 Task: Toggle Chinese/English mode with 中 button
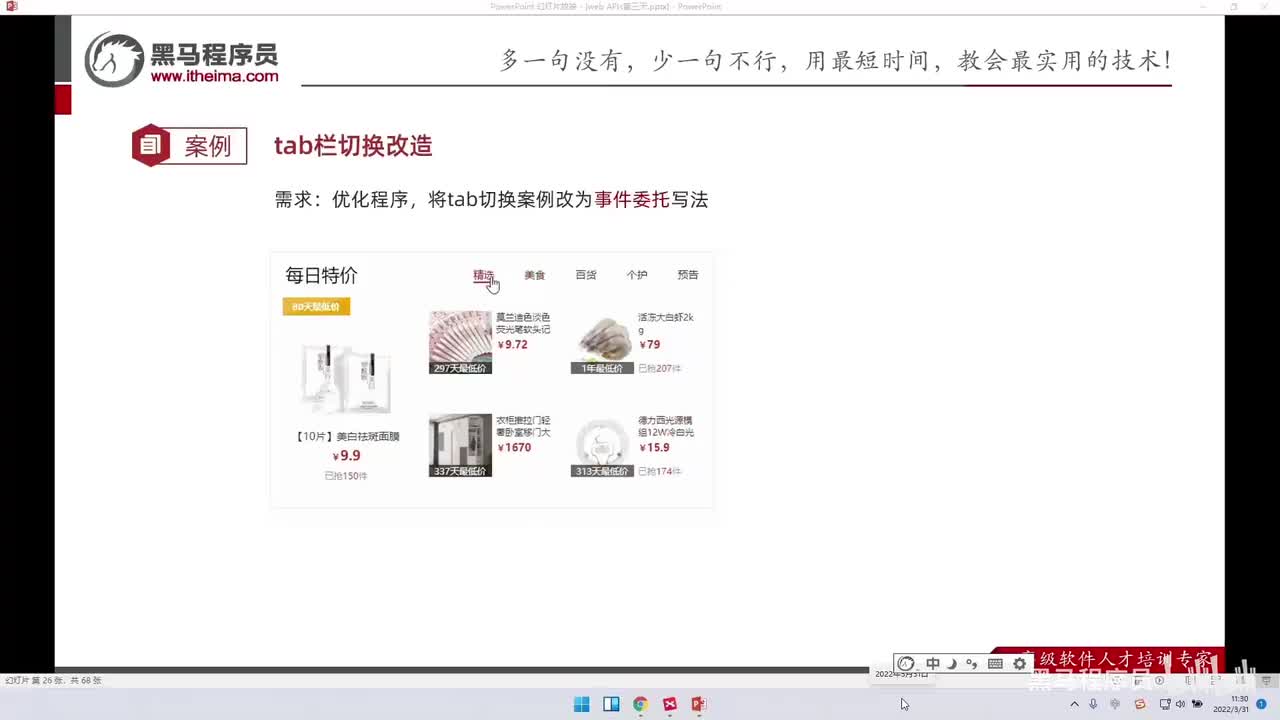point(933,663)
